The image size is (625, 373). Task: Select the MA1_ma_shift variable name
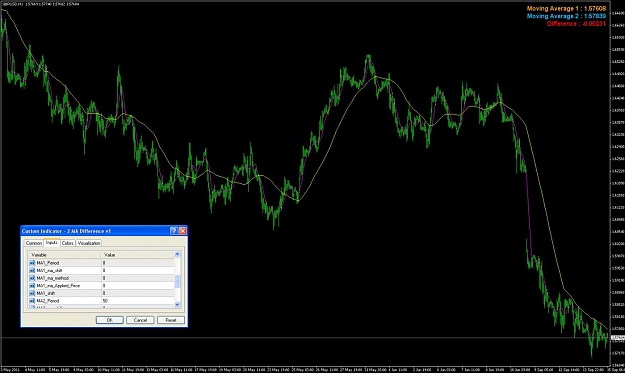coord(49,271)
